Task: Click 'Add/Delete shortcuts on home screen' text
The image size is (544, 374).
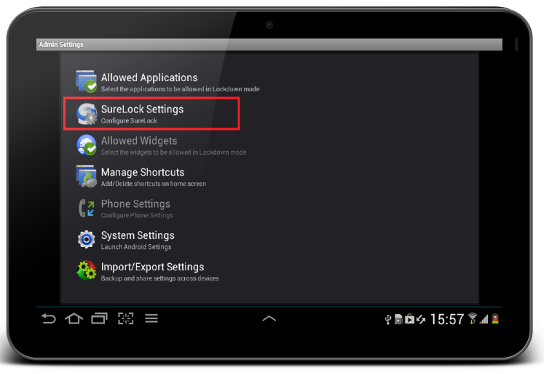Action: coord(153,184)
